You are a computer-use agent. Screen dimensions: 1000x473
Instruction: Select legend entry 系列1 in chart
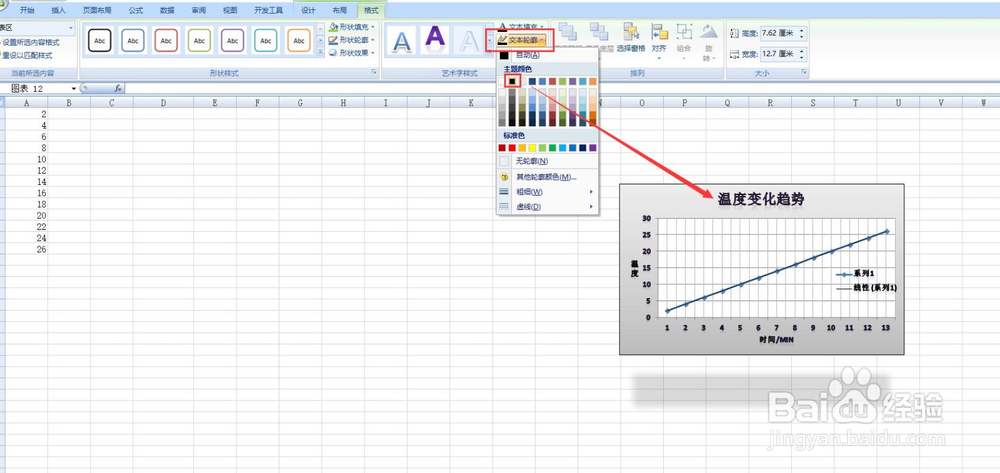pyautogui.click(x=857, y=273)
